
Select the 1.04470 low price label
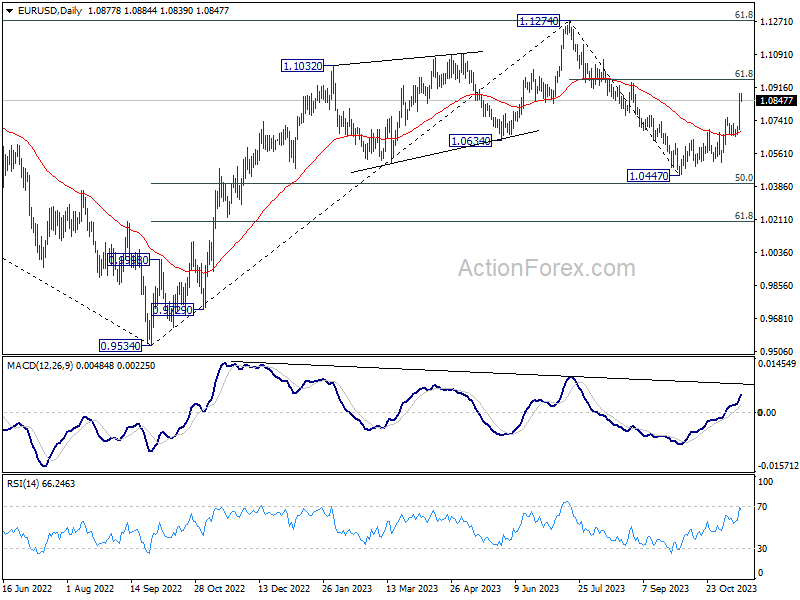coord(648,176)
